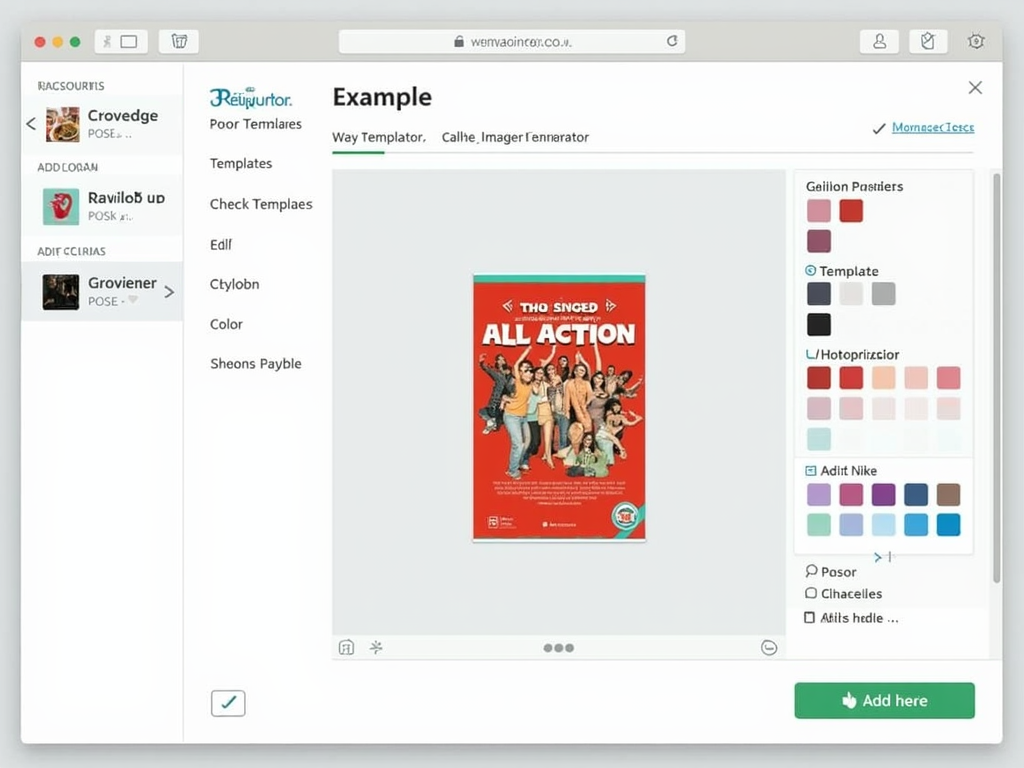Click the lock icon in the address bar
The image size is (1024, 768).
(x=459, y=41)
